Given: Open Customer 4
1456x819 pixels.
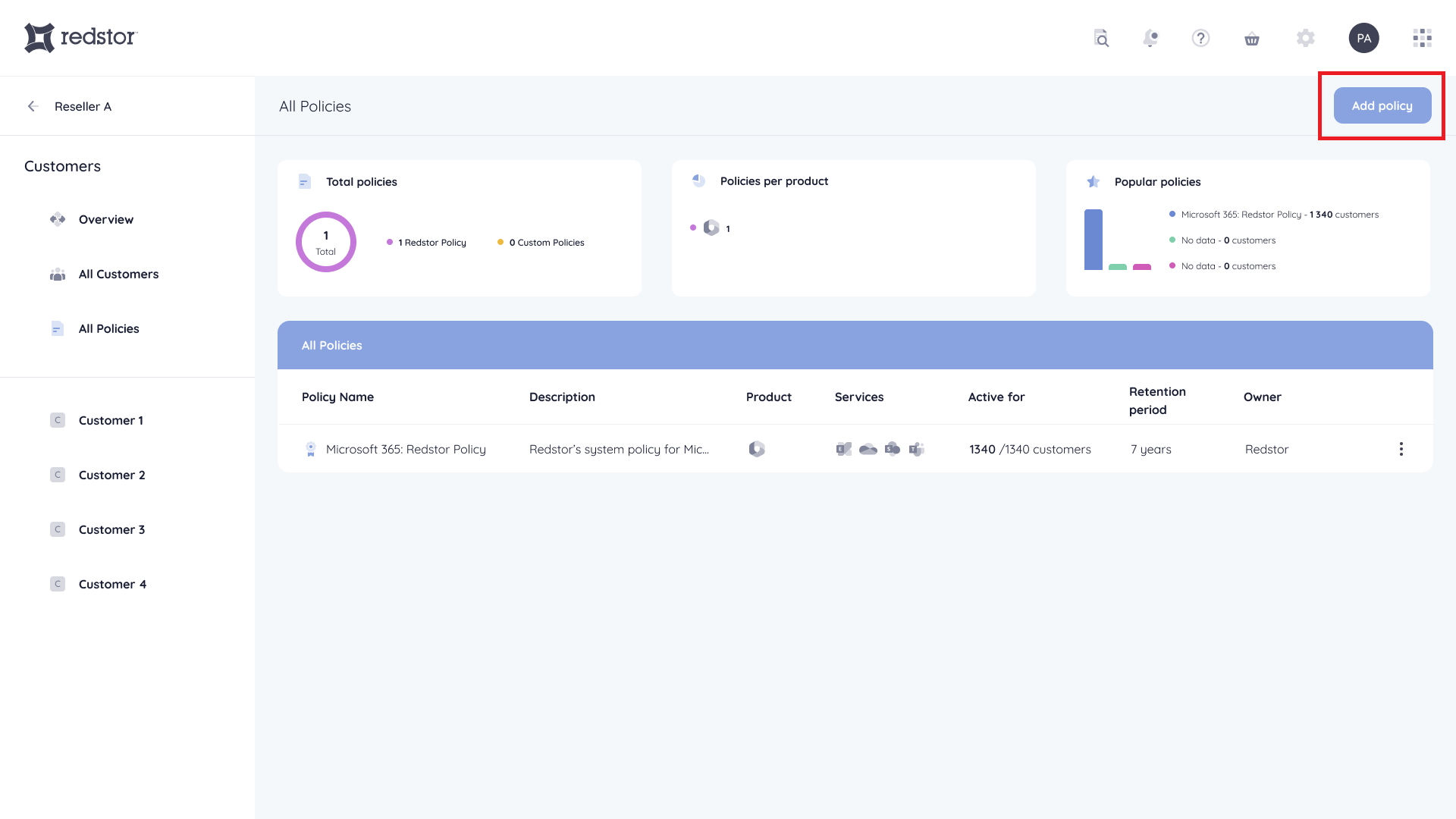Looking at the screenshot, I should pyautogui.click(x=112, y=584).
